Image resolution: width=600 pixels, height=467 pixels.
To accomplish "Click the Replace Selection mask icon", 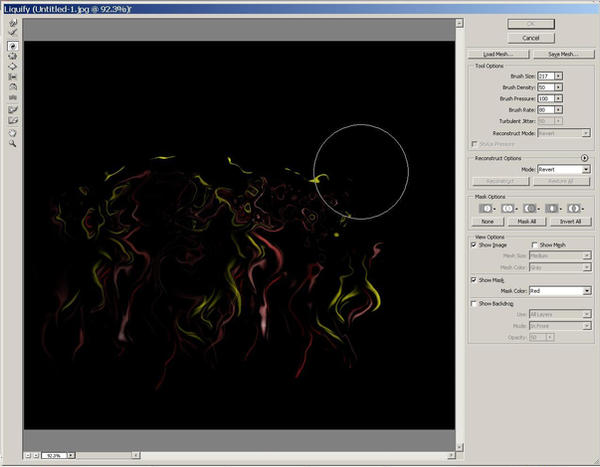I will 486,209.
